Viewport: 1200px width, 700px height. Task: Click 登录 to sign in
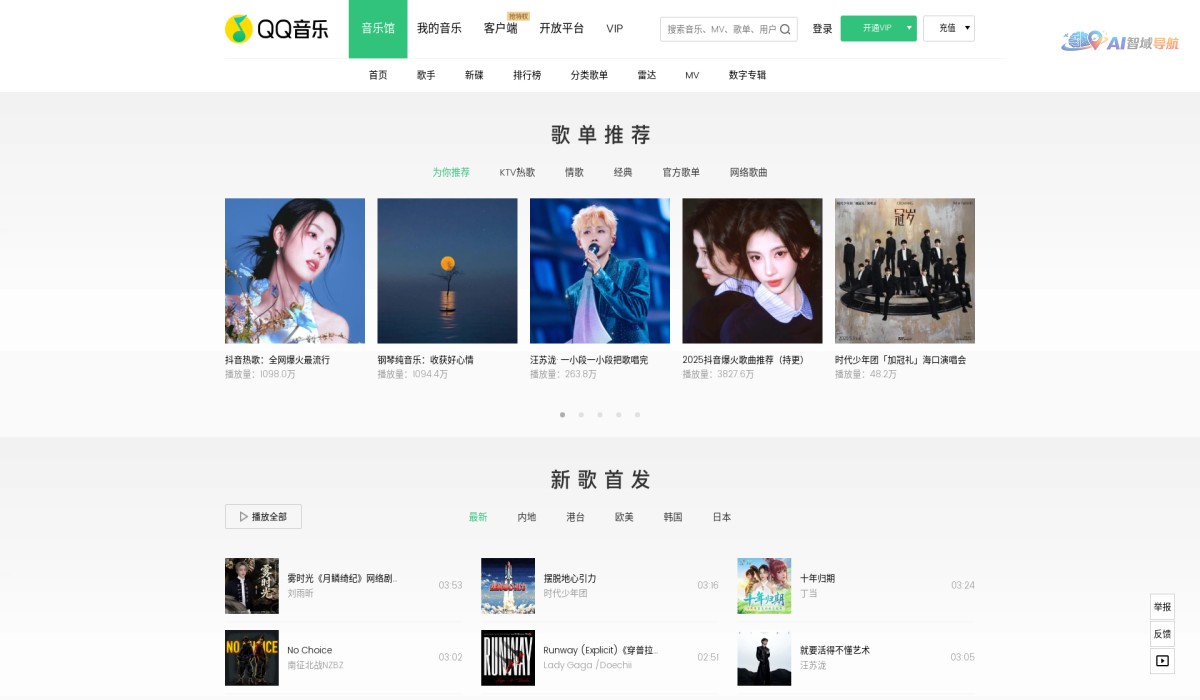point(822,28)
